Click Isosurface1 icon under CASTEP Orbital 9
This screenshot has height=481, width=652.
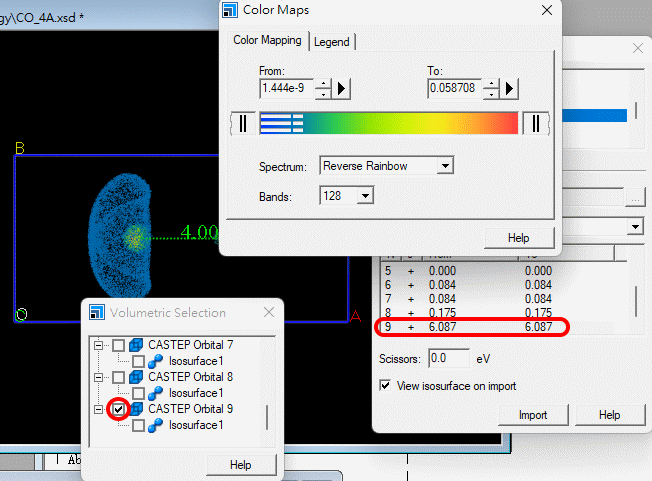[156, 425]
